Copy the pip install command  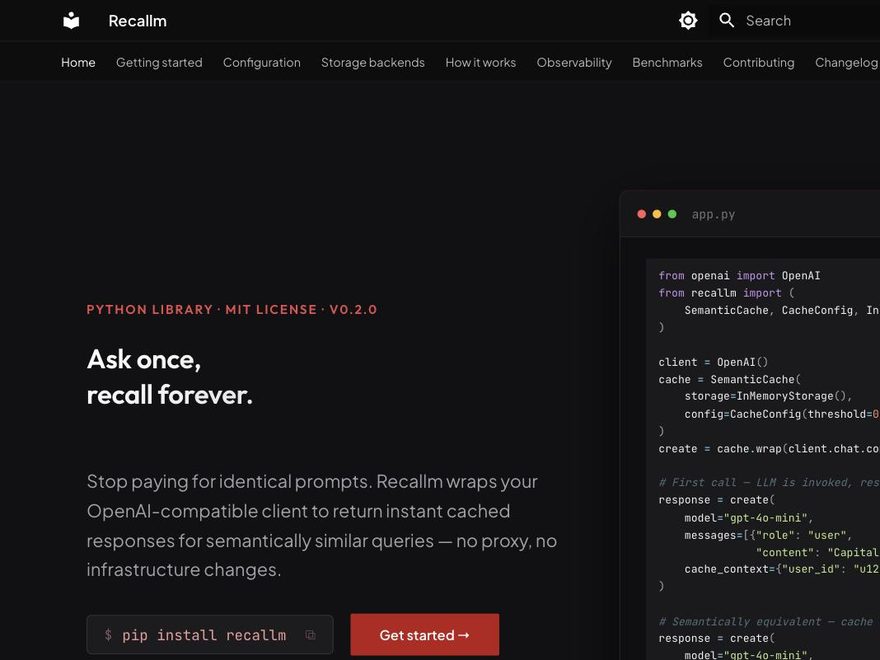coord(310,635)
